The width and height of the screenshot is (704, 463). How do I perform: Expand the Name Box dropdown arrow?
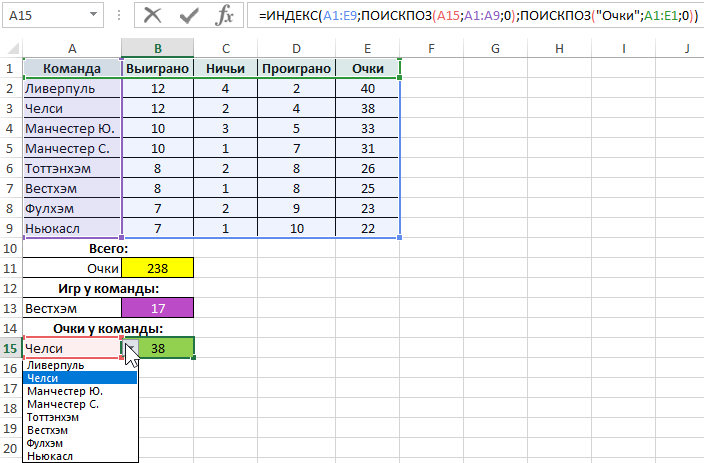(94, 17)
